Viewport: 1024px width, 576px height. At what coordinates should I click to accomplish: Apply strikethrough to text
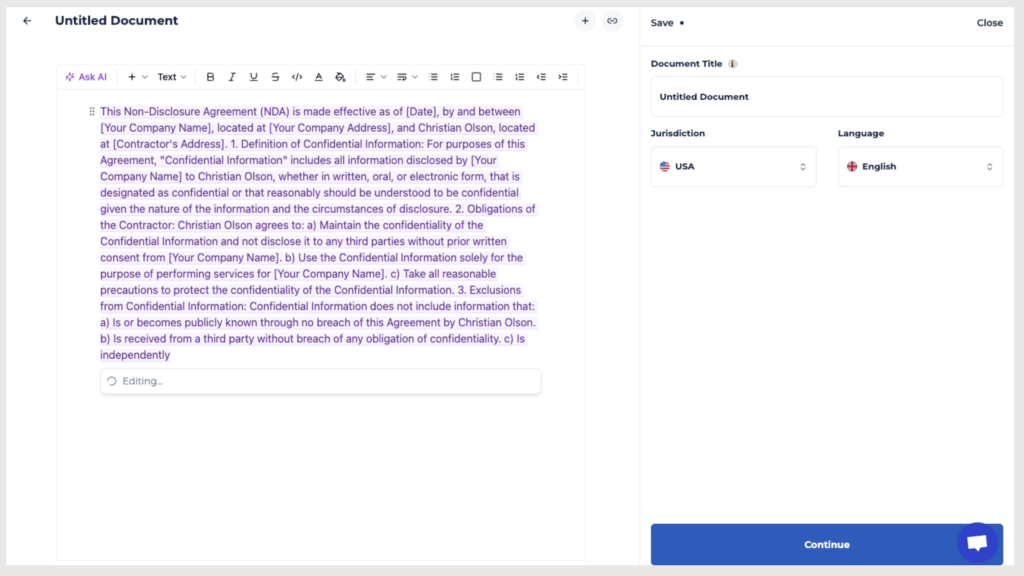(x=275, y=77)
